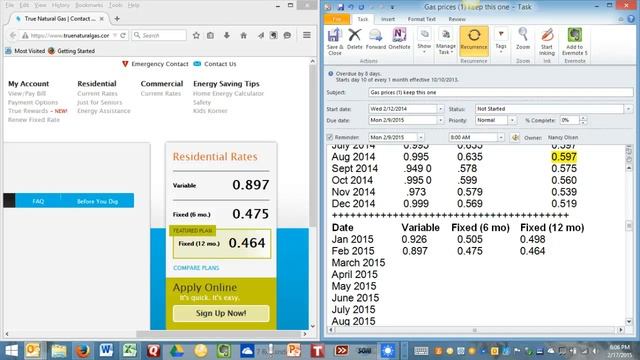Click the FAQ button on webpage
This screenshot has height=360, width=640.
(x=38, y=201)
